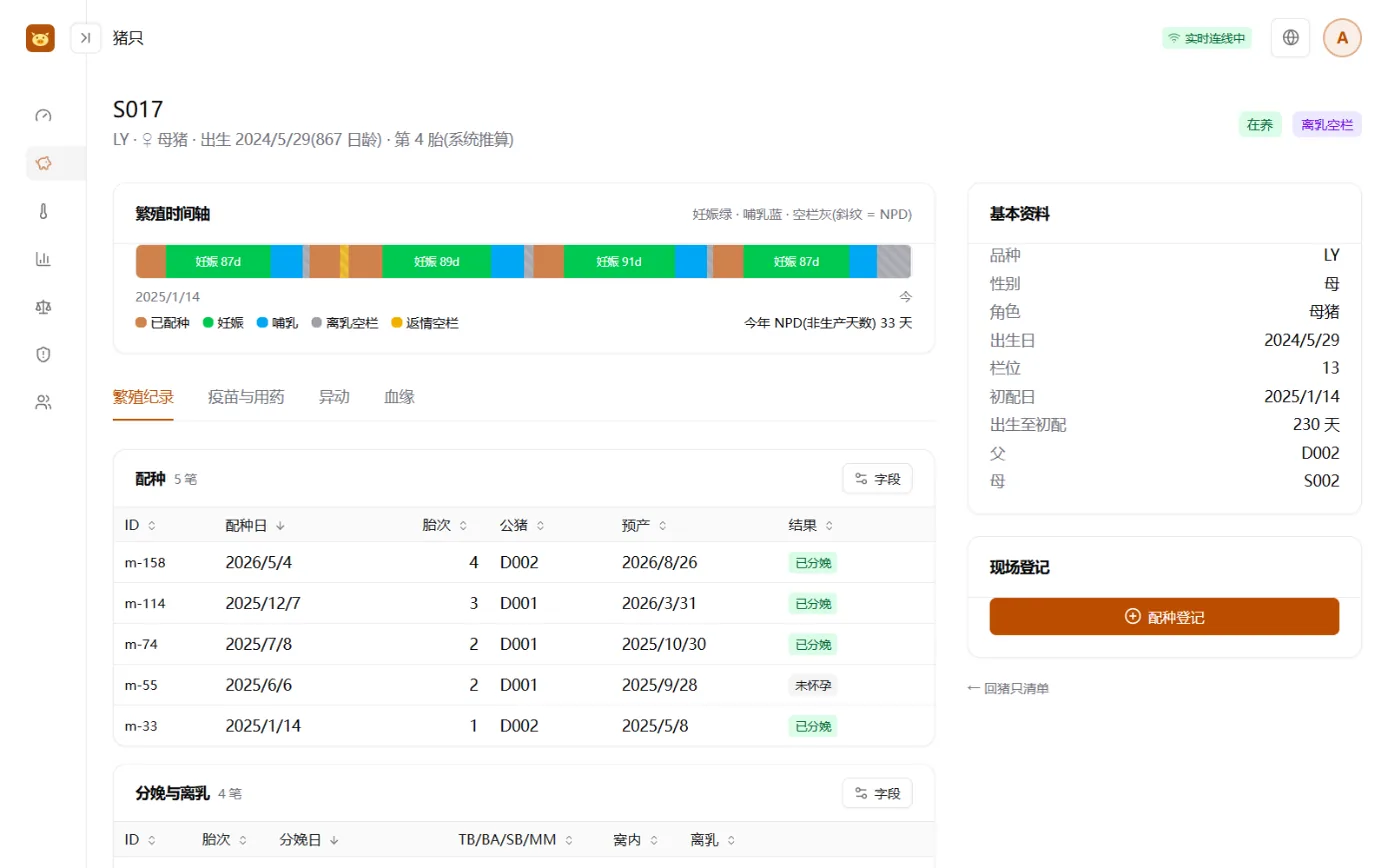
Task: Sort 配种 table by 预产 column
Action: tap(644, 525)
